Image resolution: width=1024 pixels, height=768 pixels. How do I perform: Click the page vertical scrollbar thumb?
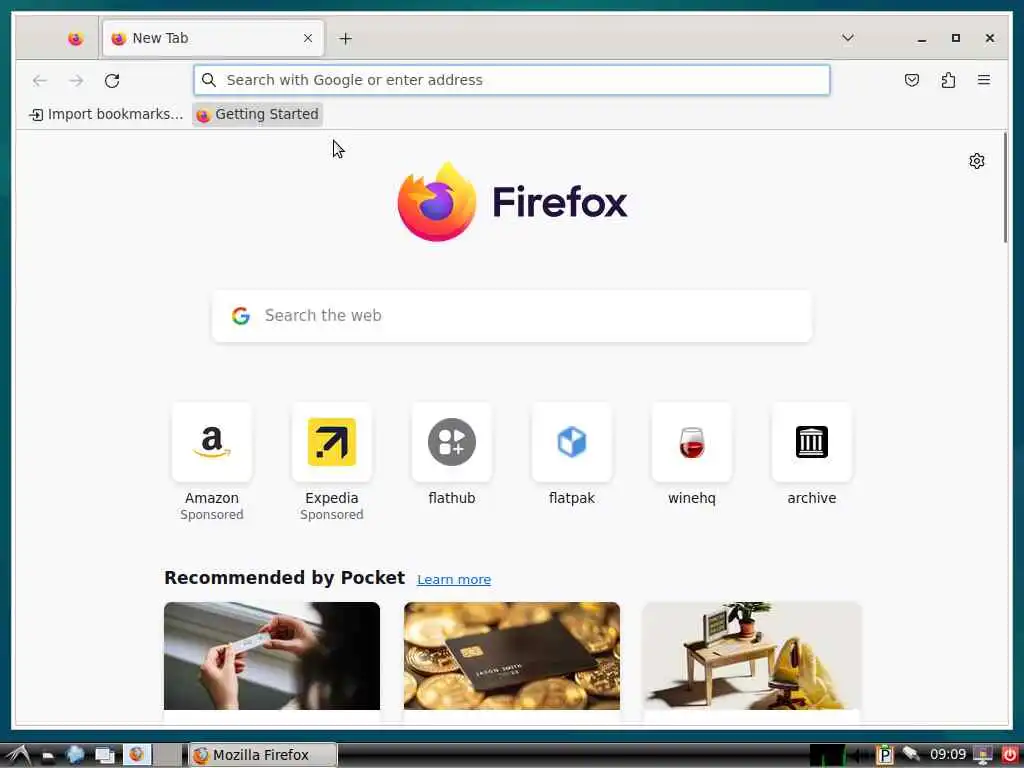(1005, 187)
